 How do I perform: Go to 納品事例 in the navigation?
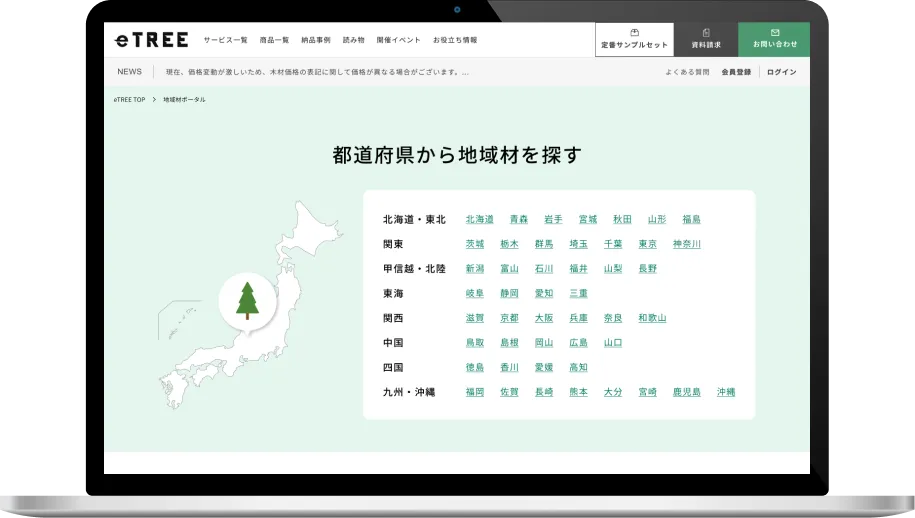pos(315,40)
